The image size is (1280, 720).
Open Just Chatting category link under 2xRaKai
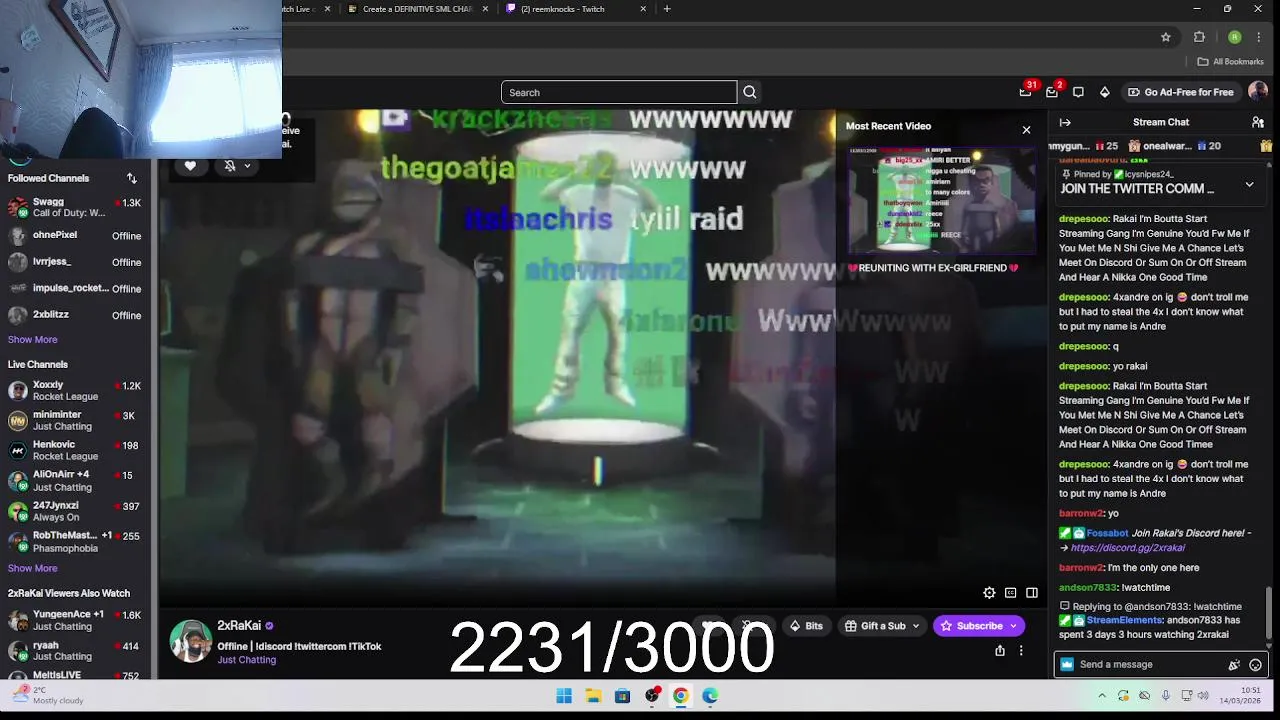[x=247, y=660]
